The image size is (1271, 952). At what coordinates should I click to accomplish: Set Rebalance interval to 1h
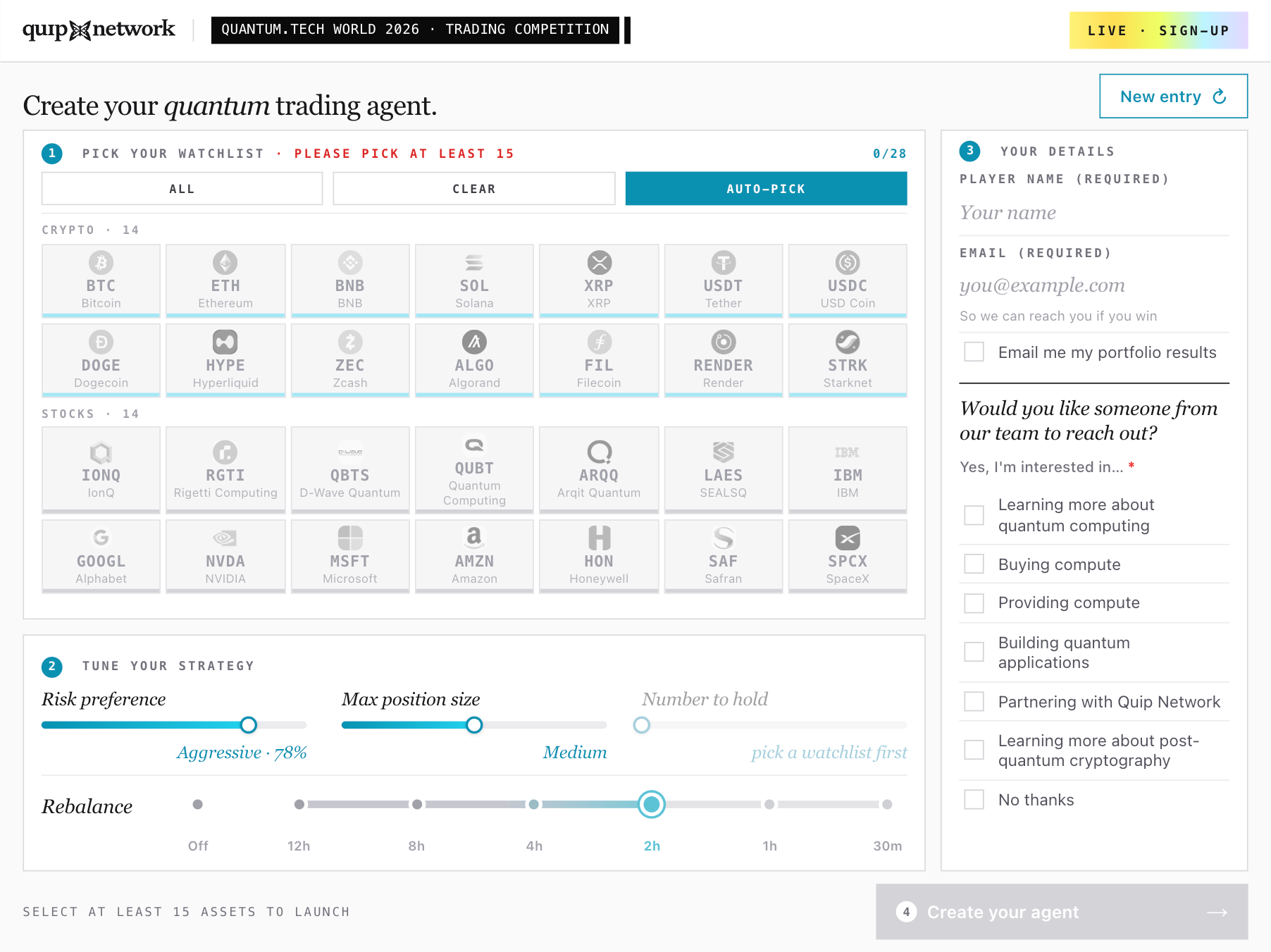[x=769, y=805]
